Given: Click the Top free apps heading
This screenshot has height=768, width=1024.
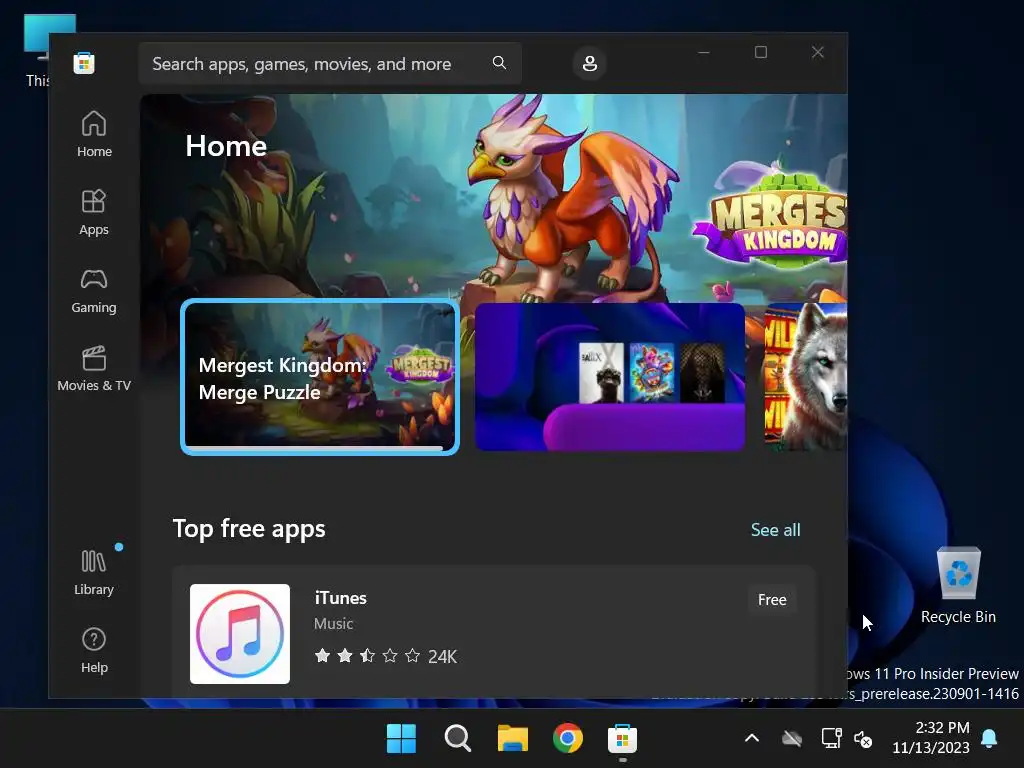Looking at the screenshot, I should coord(249,528).
